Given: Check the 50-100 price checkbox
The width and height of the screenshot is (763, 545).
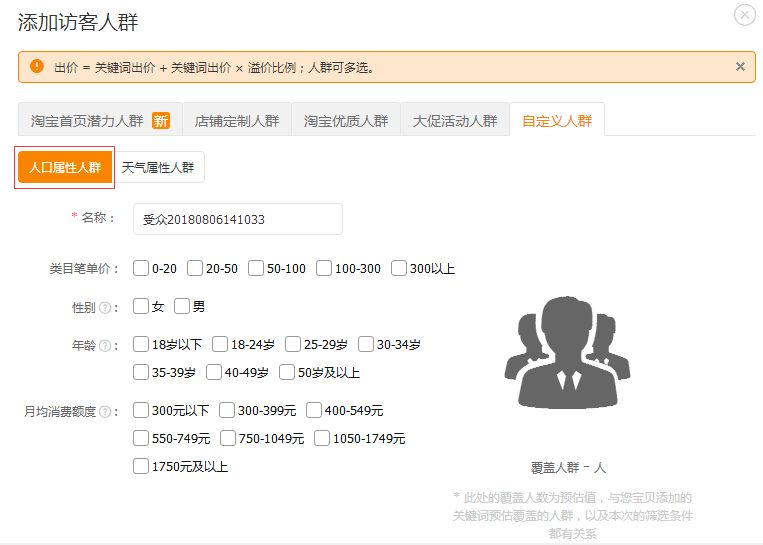Looking at the screenshot, I should point(255,268).
